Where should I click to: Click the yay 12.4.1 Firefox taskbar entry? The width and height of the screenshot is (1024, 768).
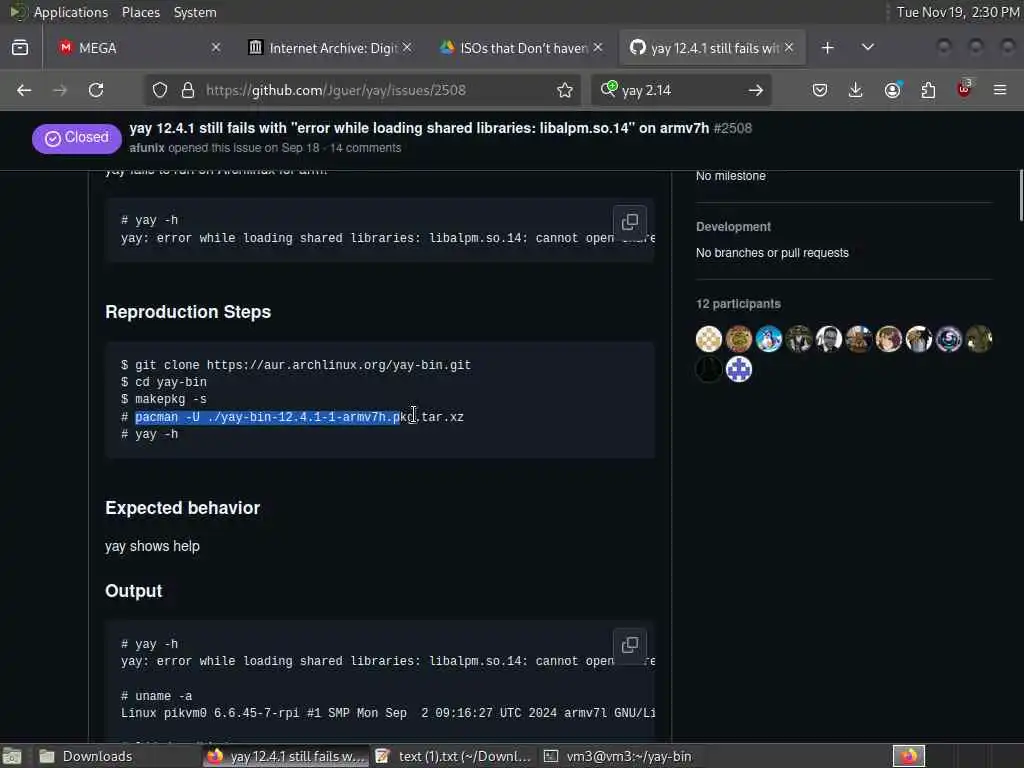click(x=285, y=756)
